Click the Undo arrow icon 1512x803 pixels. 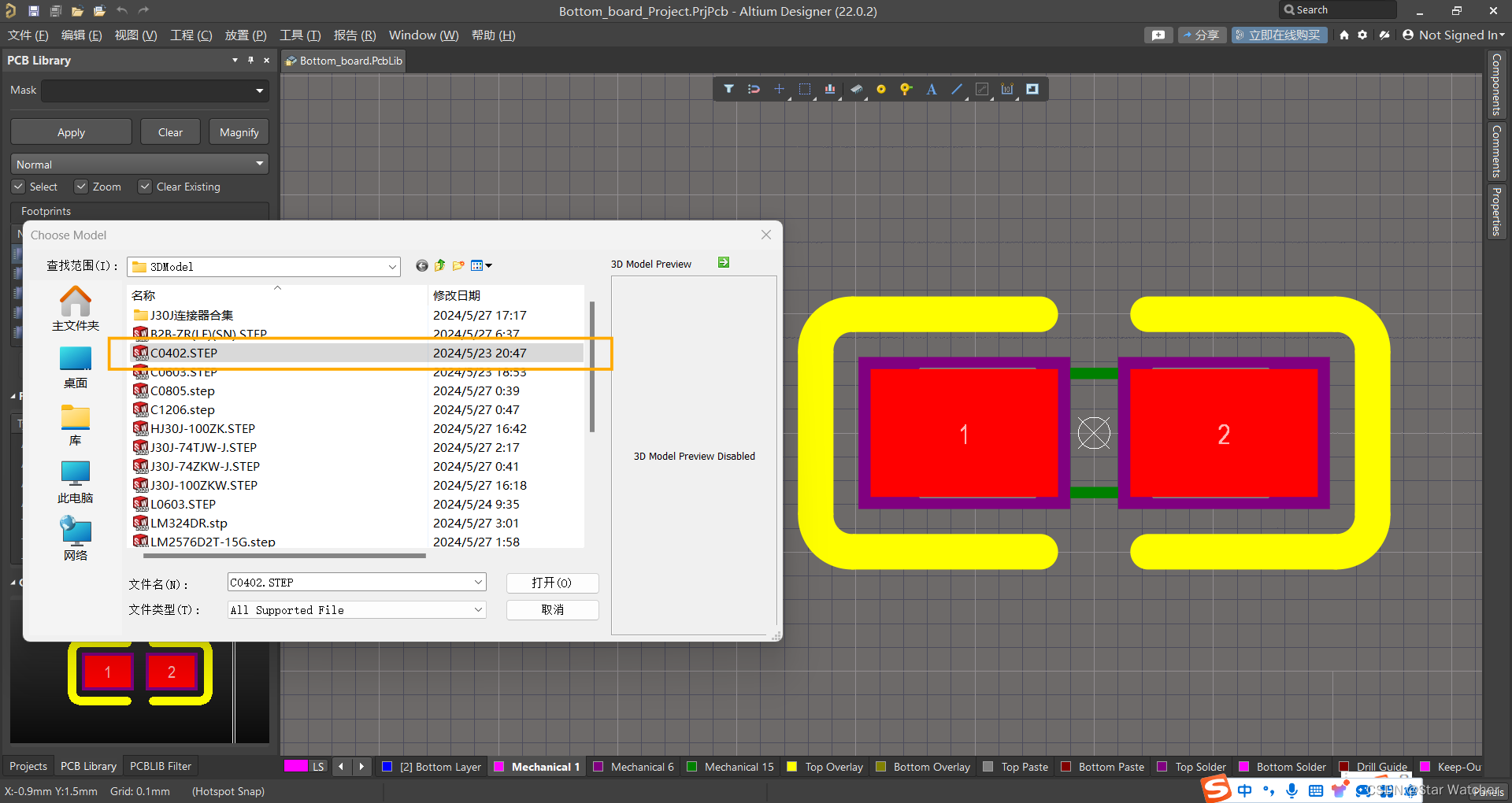point(122,10)
